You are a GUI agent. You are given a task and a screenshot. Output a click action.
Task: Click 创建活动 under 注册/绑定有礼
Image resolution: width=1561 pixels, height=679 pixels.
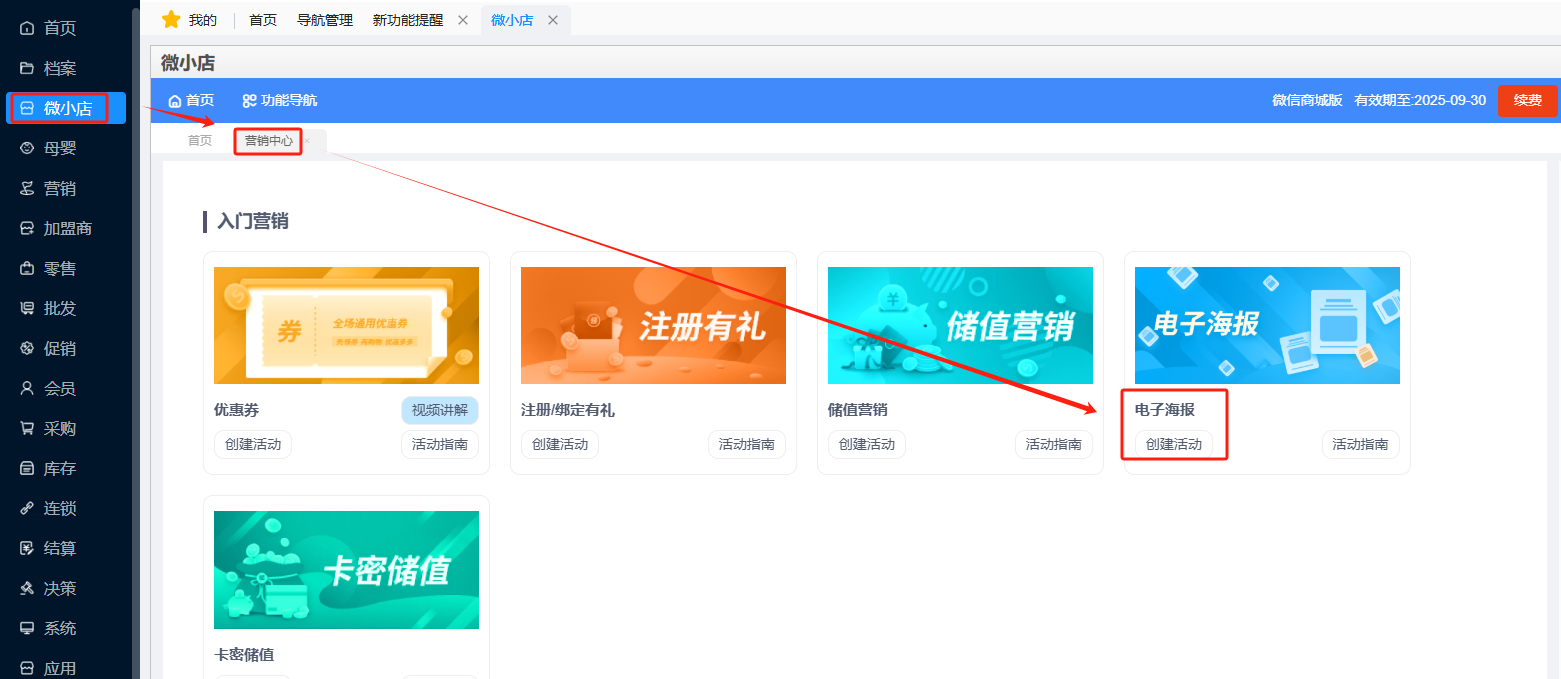(x=560, y=444)
